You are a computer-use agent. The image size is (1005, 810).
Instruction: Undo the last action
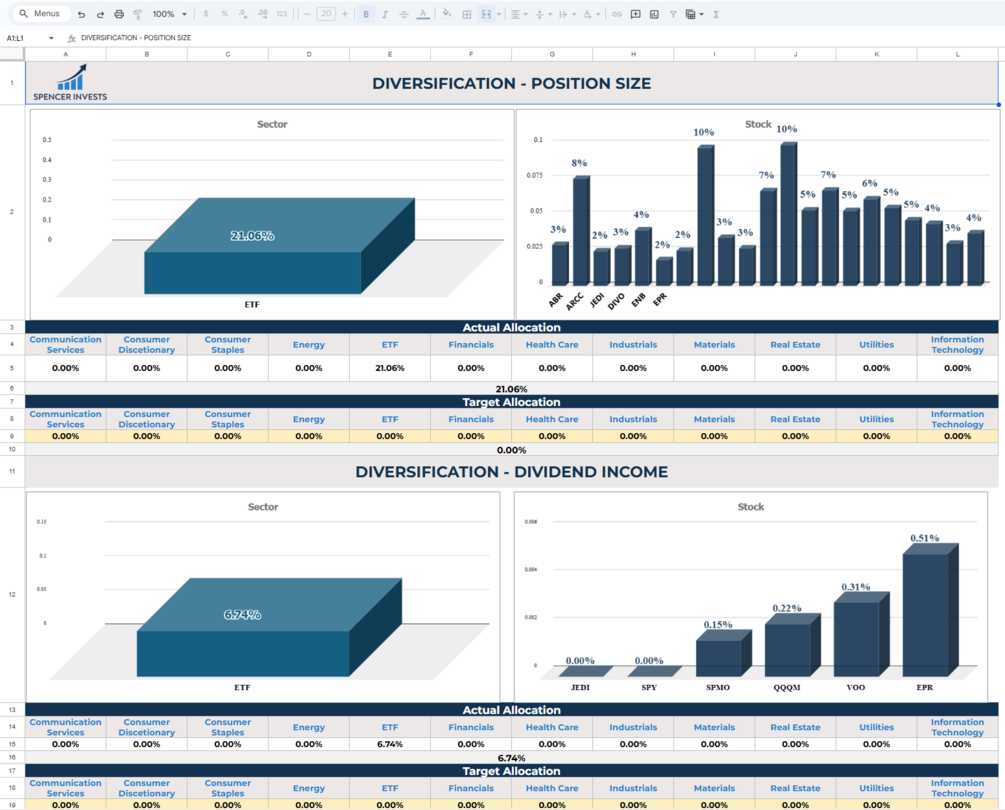(x=81, y=14)
